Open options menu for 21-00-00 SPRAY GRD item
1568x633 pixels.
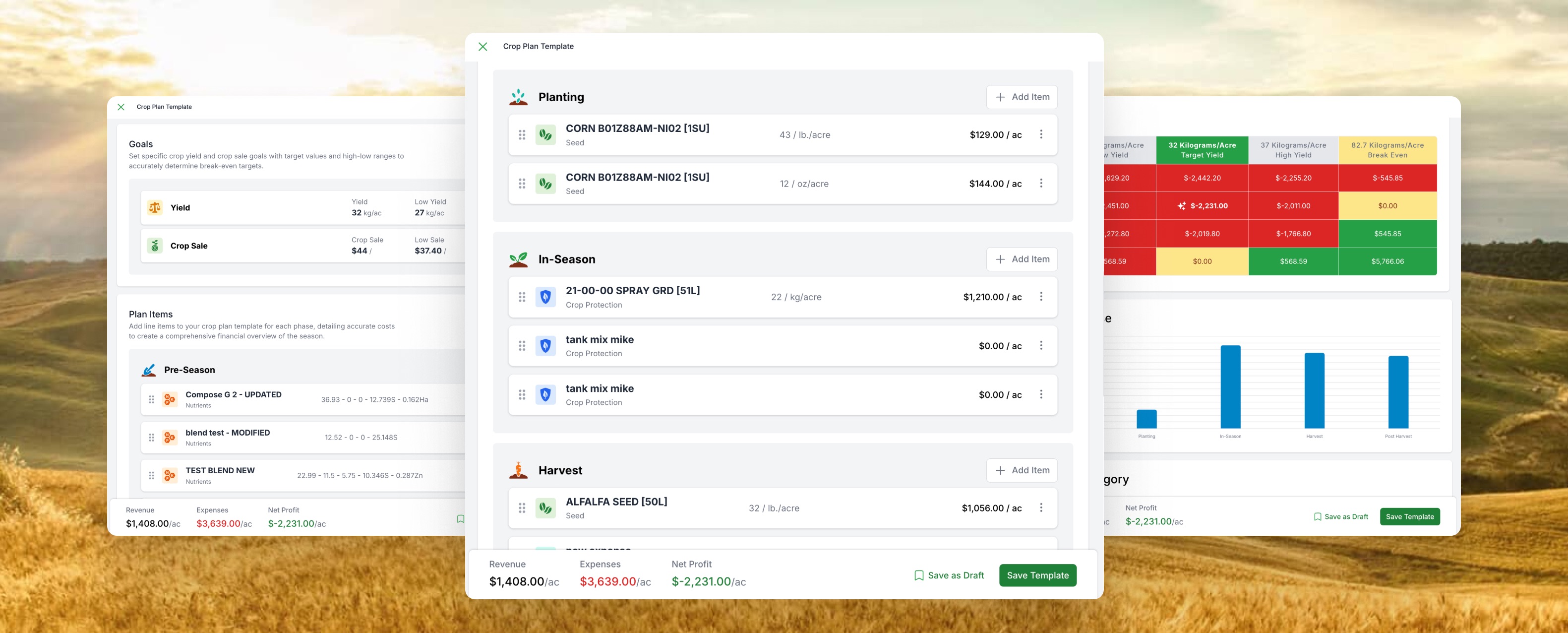1041,297
